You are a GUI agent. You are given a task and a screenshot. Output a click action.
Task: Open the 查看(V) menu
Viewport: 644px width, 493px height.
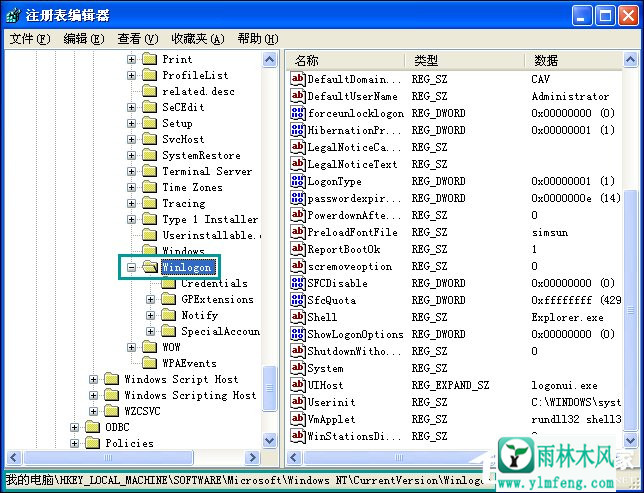point(138,39)
